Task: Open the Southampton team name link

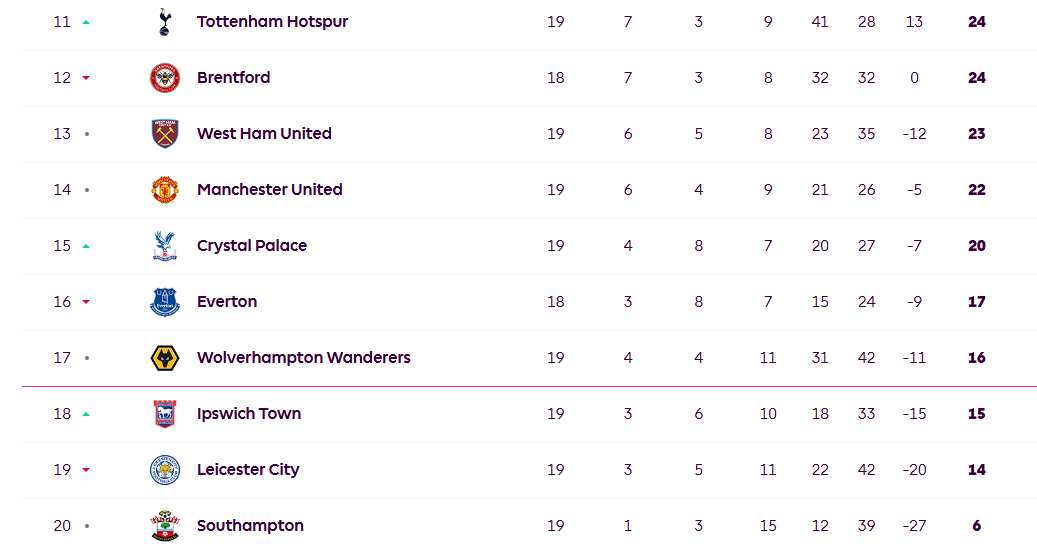Action: (x=250, y=526)
